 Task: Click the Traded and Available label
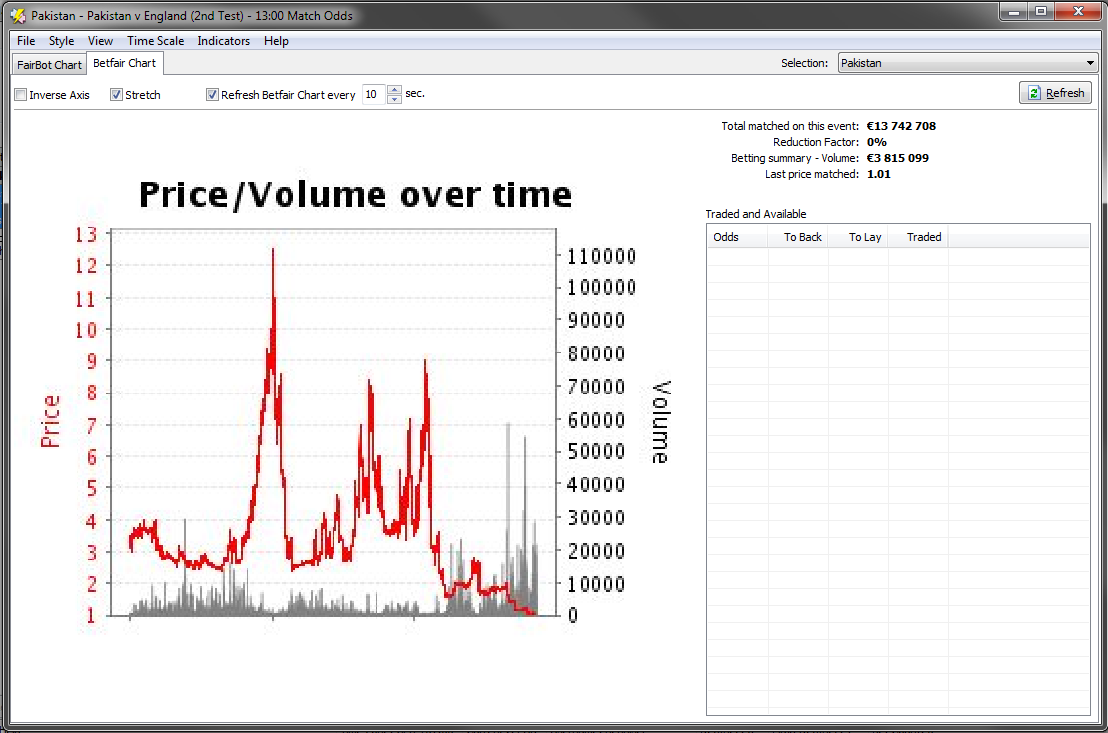click(x=755, y=214)
